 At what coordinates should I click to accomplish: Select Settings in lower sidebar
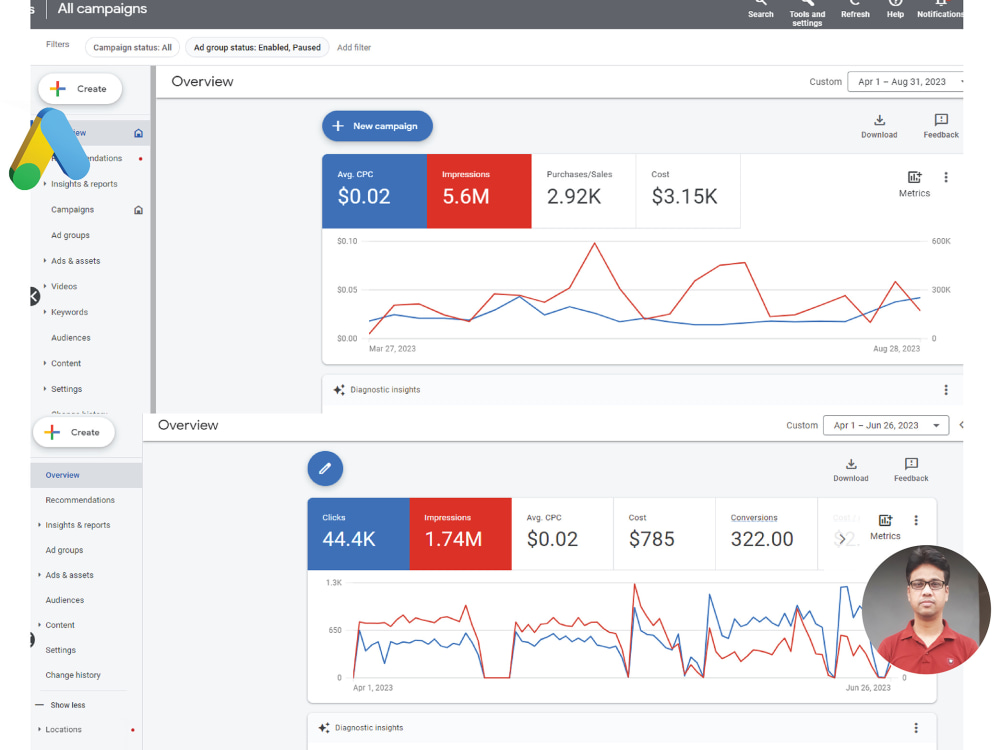(x=61, y=650)
